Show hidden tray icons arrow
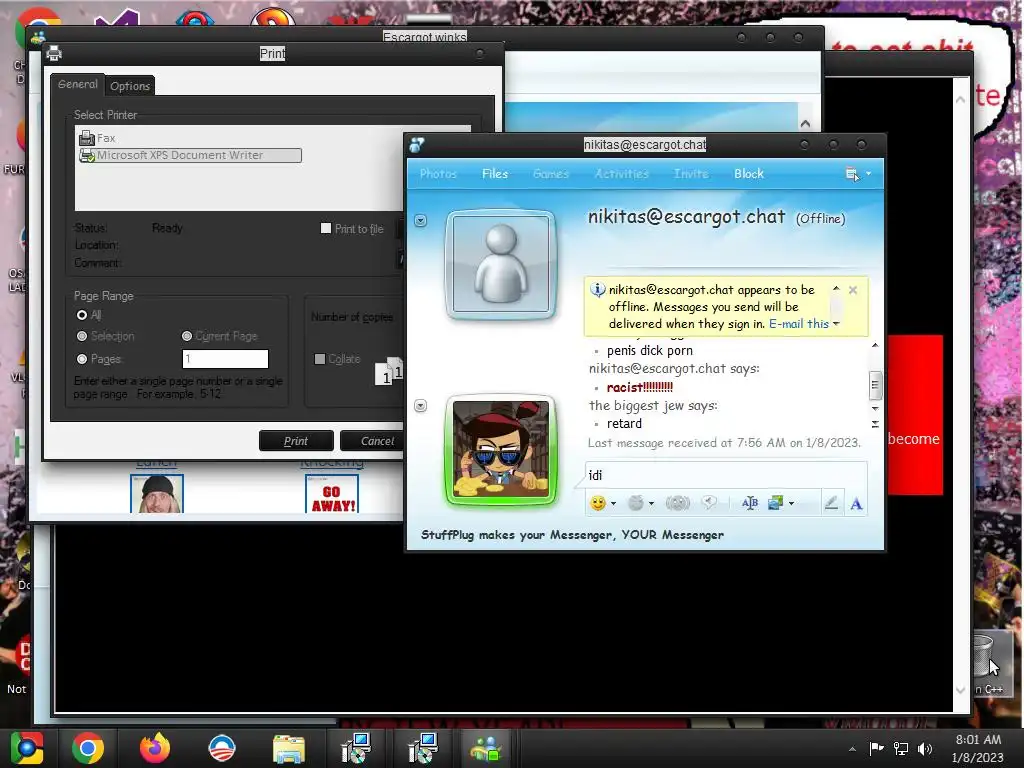Image resolution: width=1024 pixels, height=768 pixels. (x=852, y=749)
